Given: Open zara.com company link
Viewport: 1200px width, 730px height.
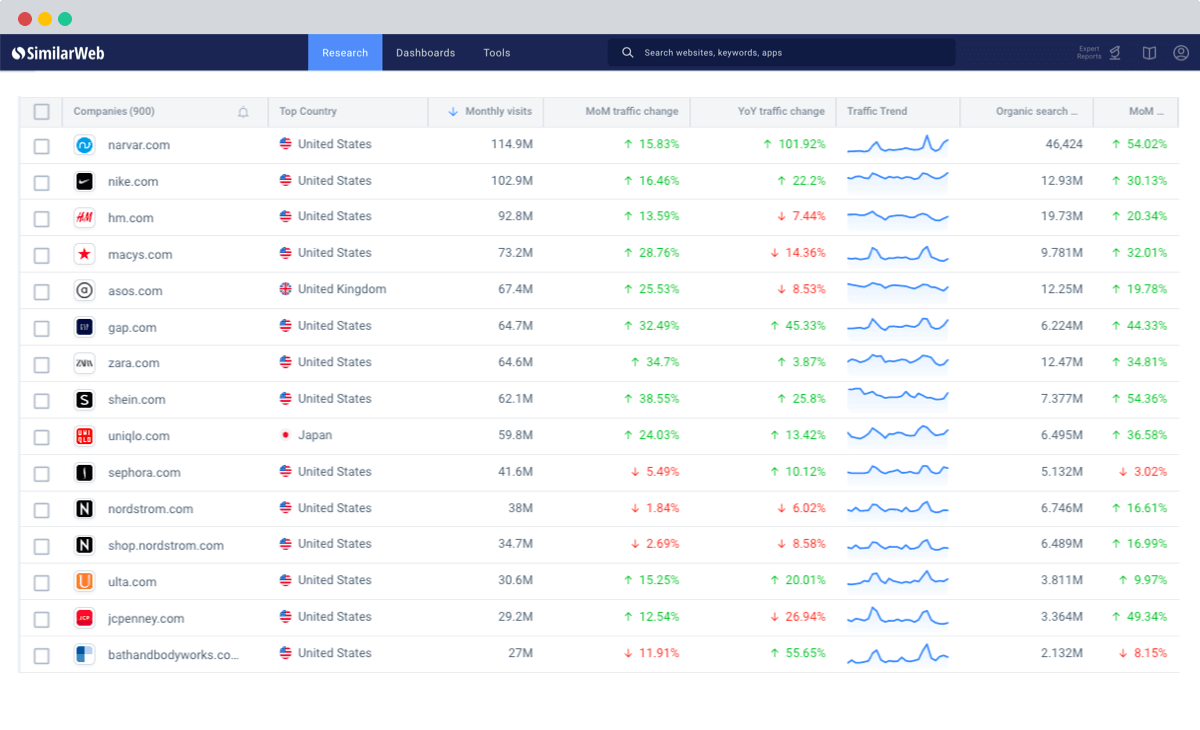Looking at the screenshot, I should pos(134,364).
